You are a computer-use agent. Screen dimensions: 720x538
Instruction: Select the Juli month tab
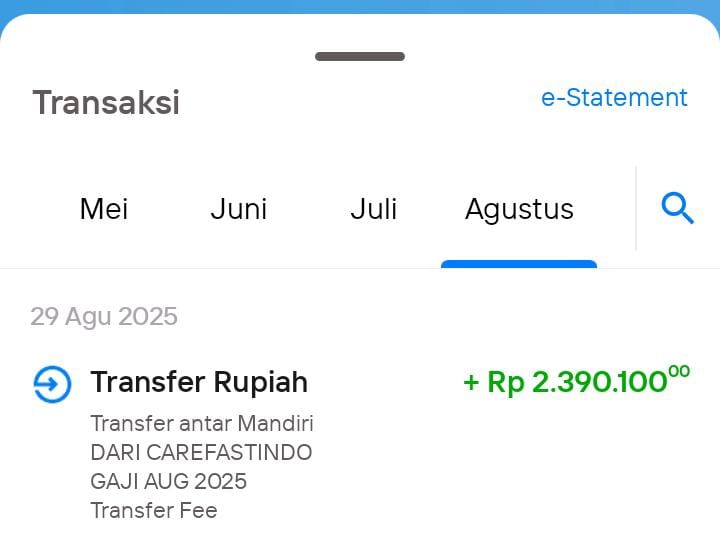[x=373, y=209]
